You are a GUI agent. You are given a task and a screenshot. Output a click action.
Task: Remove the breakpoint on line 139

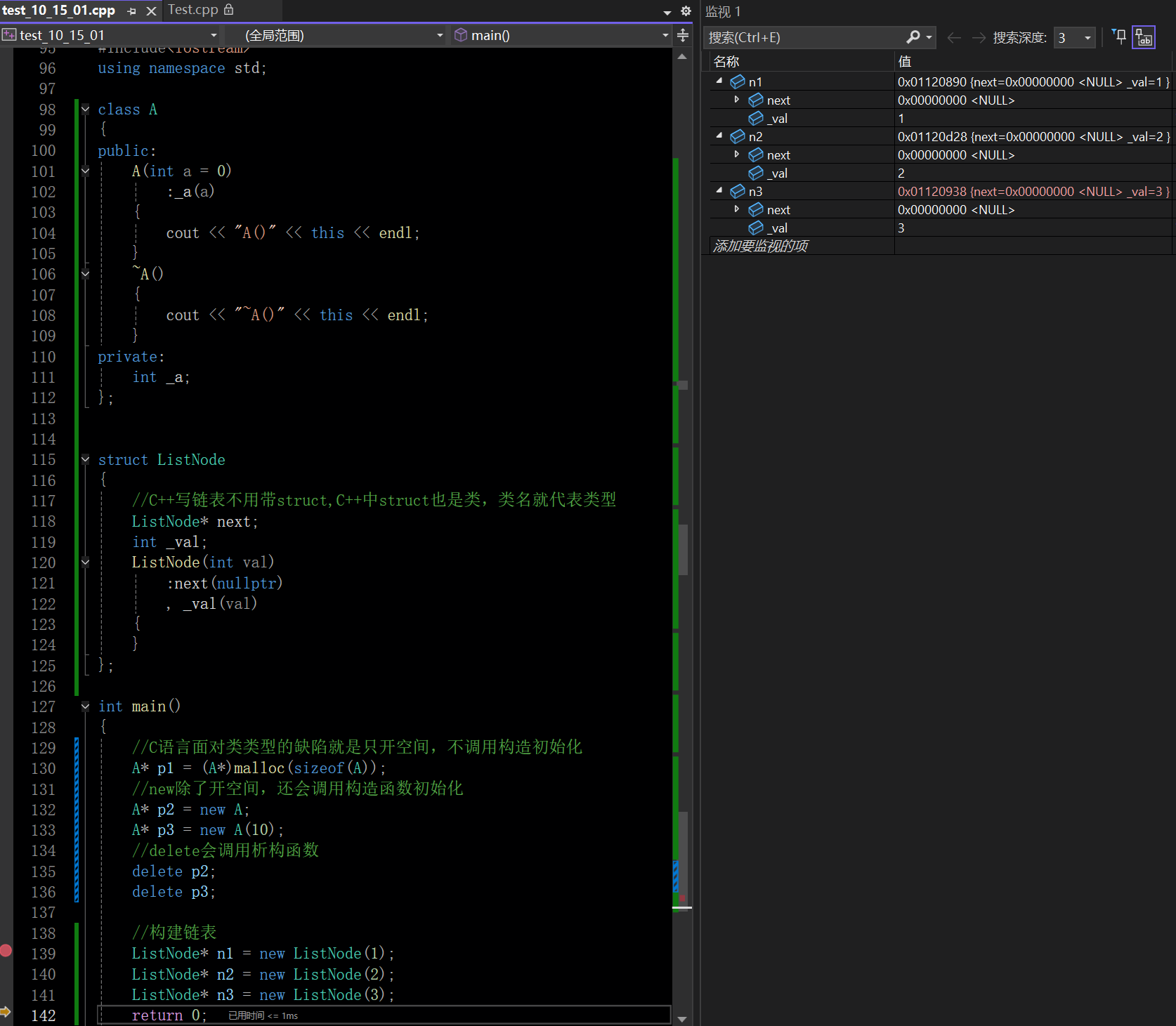(x=6, y=951)
